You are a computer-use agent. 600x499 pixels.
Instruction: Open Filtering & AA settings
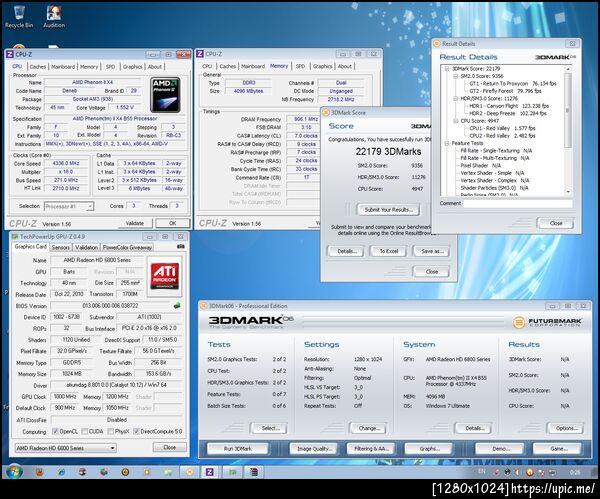371,448
